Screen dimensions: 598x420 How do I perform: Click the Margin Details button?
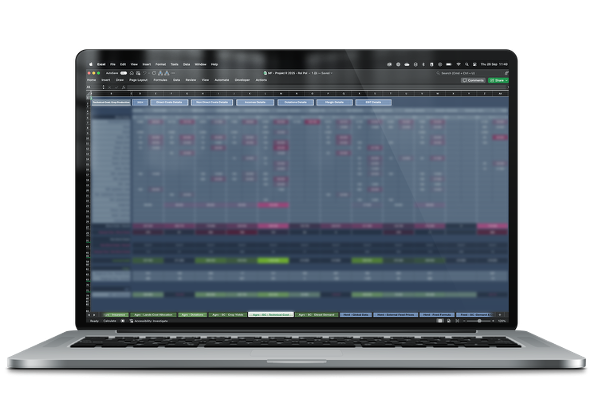(x=334, y=102)
